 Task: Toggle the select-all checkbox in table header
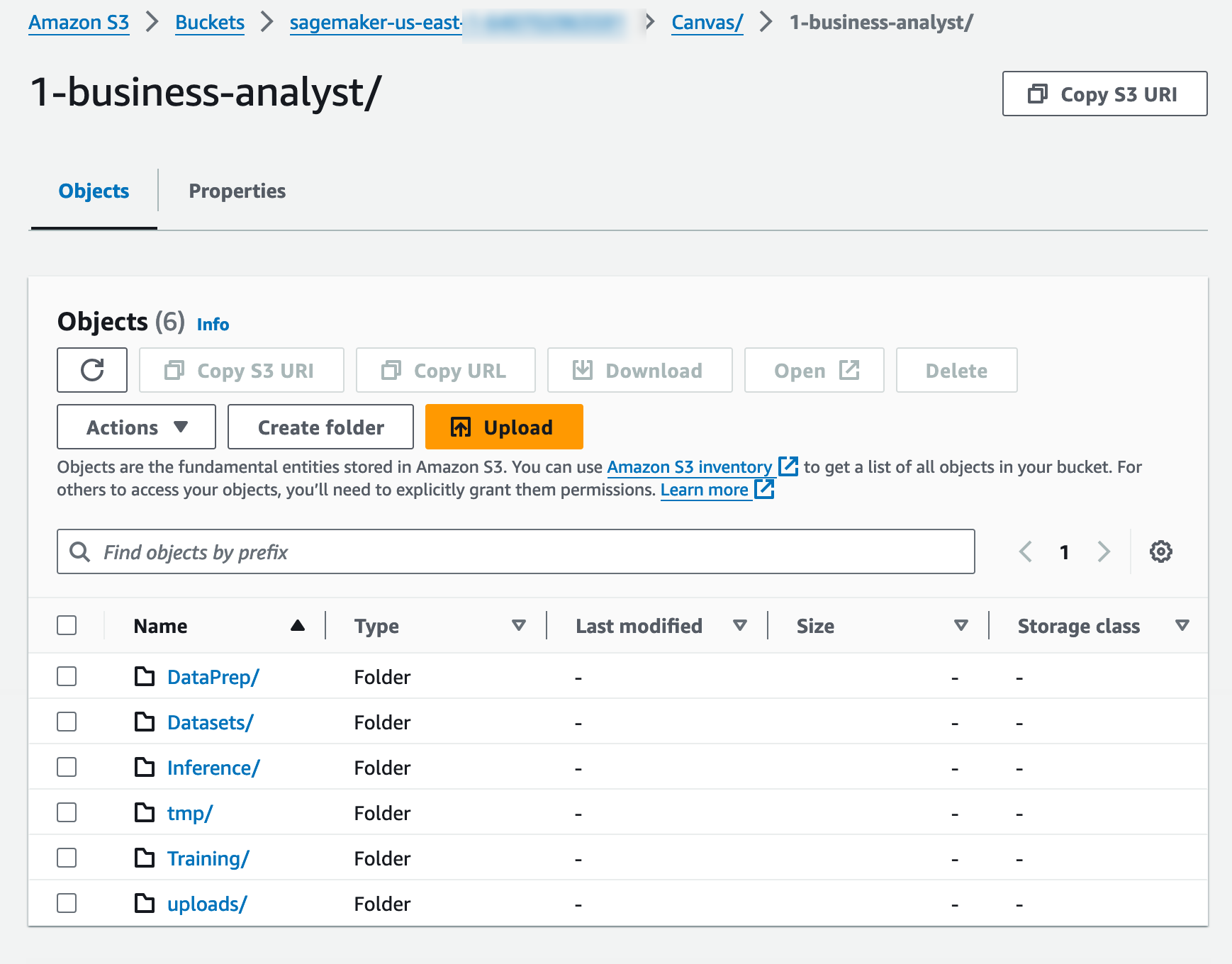67,625
